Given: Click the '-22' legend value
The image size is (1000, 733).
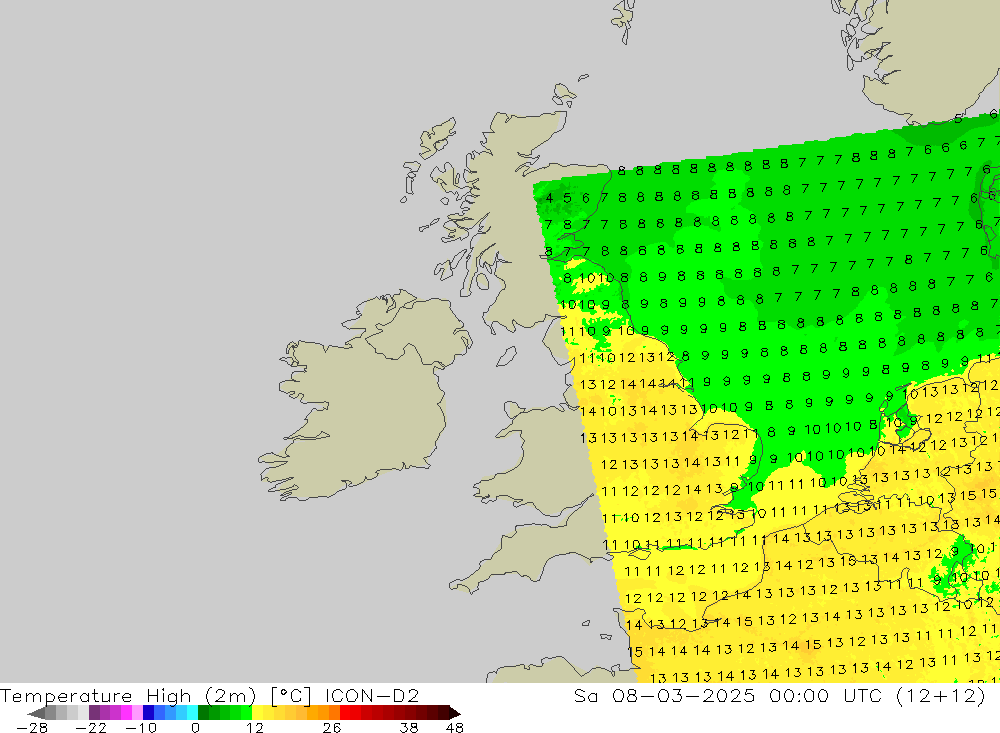Looking at the screenshot, I should pyautogui.click(x=91, y=727).
